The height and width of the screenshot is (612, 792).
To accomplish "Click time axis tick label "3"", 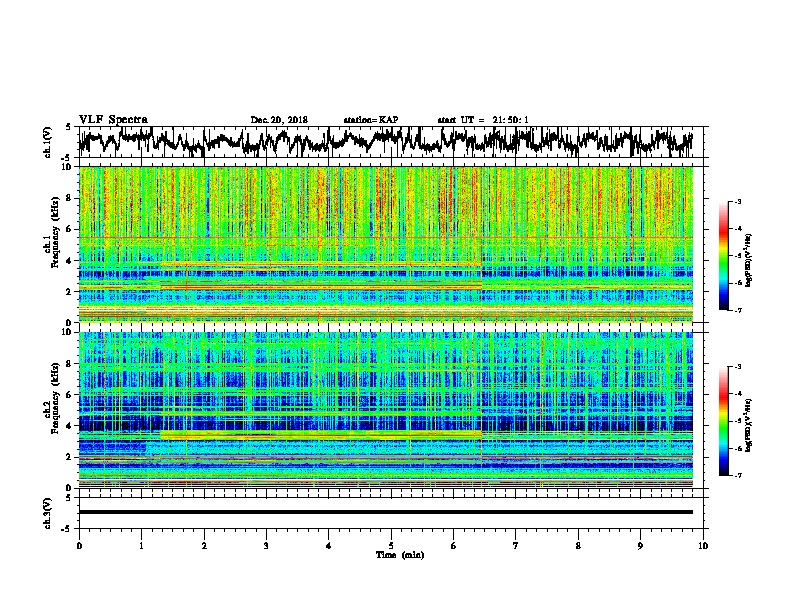I will click(266, 546).
